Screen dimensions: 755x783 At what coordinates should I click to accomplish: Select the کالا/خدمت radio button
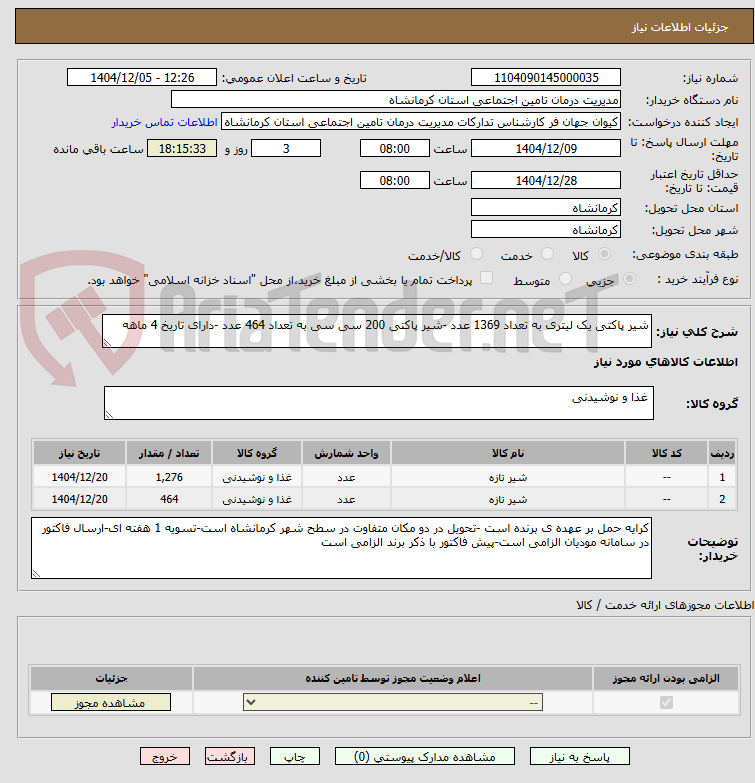(476, 254)
